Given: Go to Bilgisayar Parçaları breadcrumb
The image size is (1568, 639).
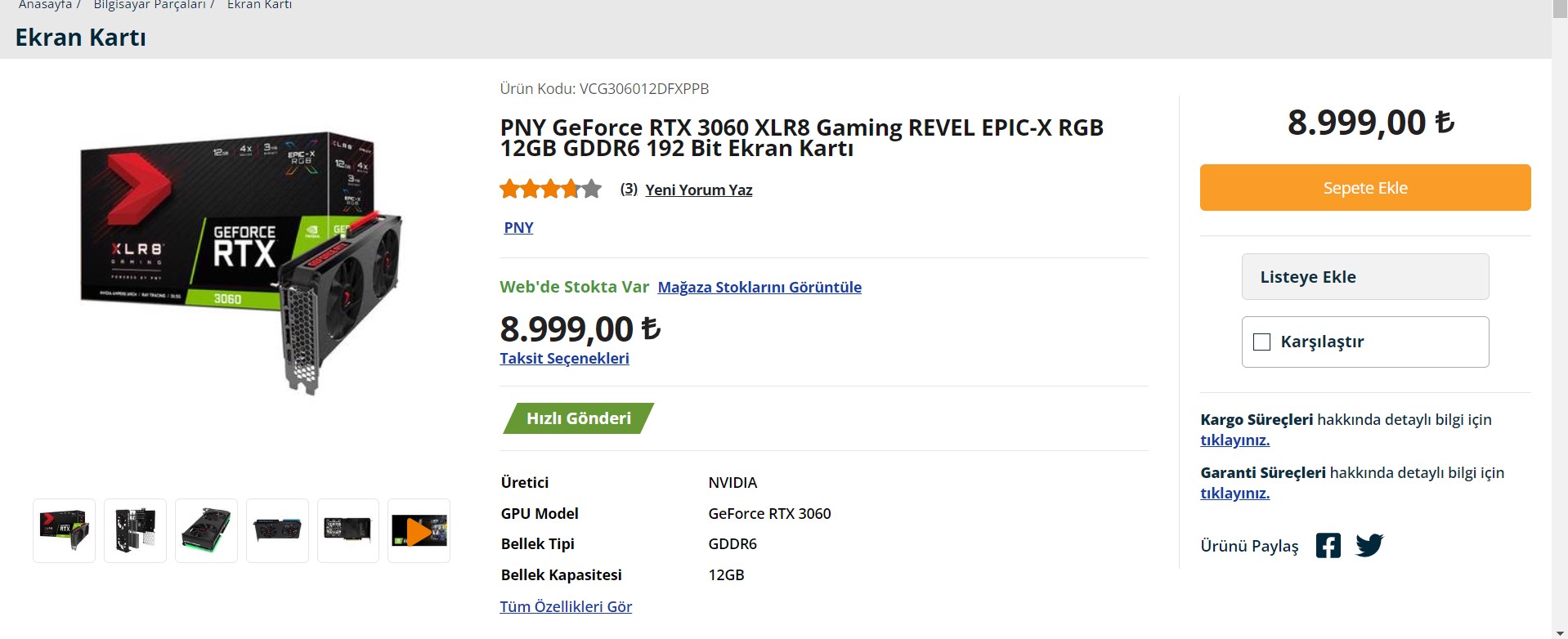Looking at the screenshot, I should [x=150, y=5].
